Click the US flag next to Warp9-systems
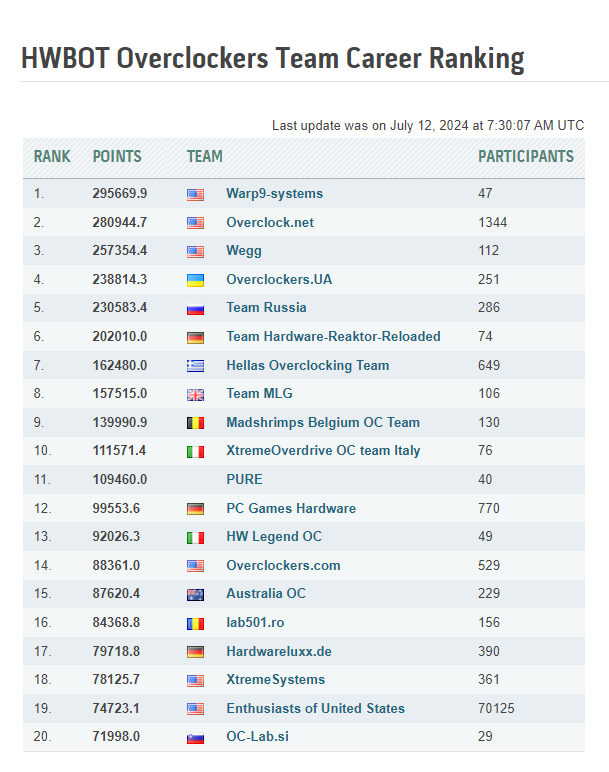Image resolution: width=609 pixels, height=772 pixels. pyautogui.click(x=195, y=195)
